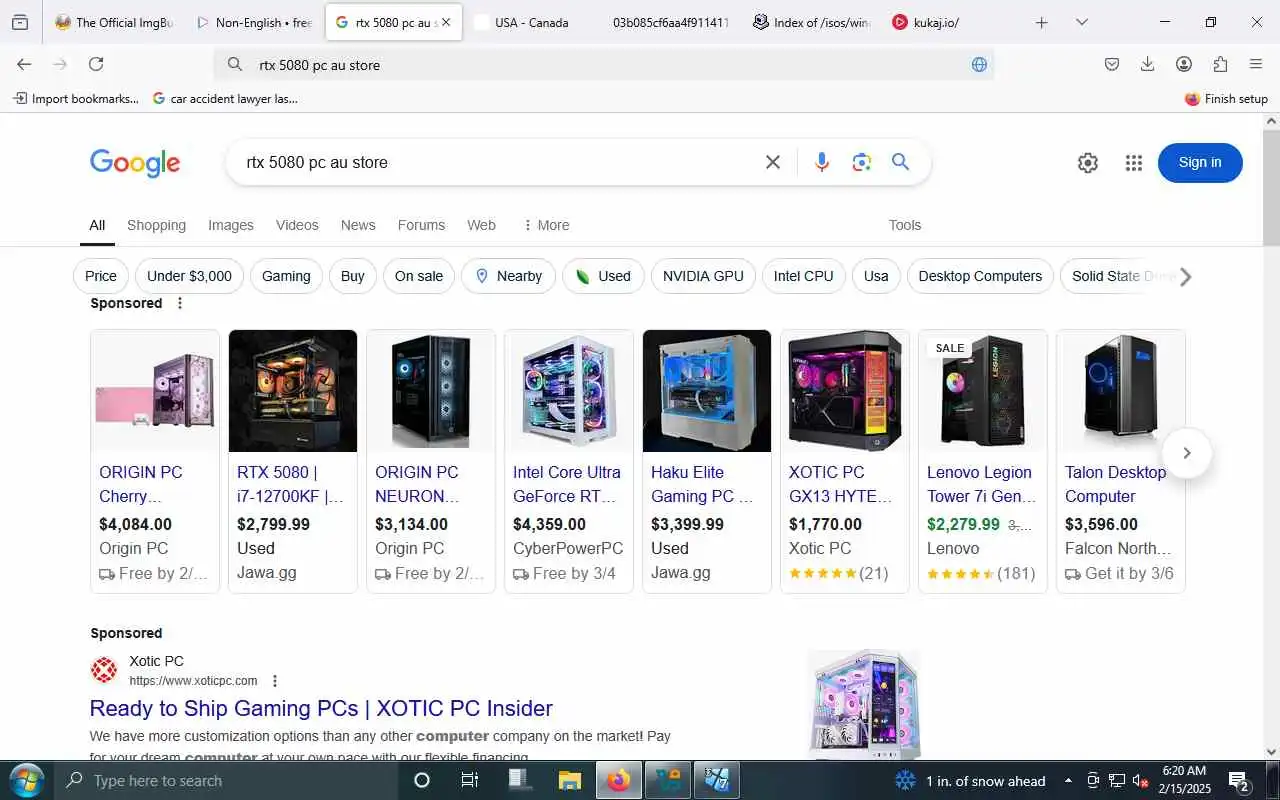The image size is (1280, 800).
Task: Open the Downloads arrow icon
Action: click(1148, 64)
